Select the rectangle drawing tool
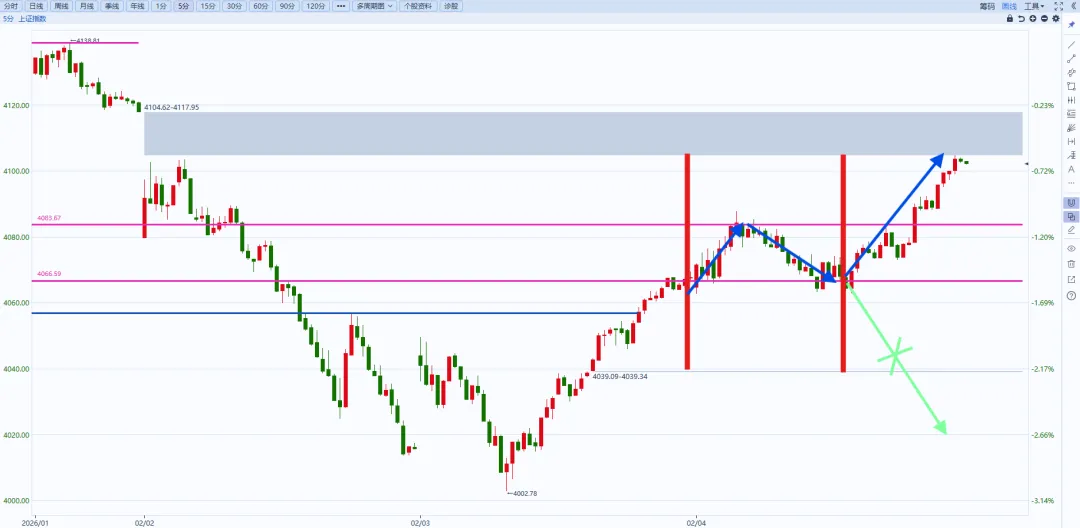The image size is (1080, 528). click(x=1071, y=86)
